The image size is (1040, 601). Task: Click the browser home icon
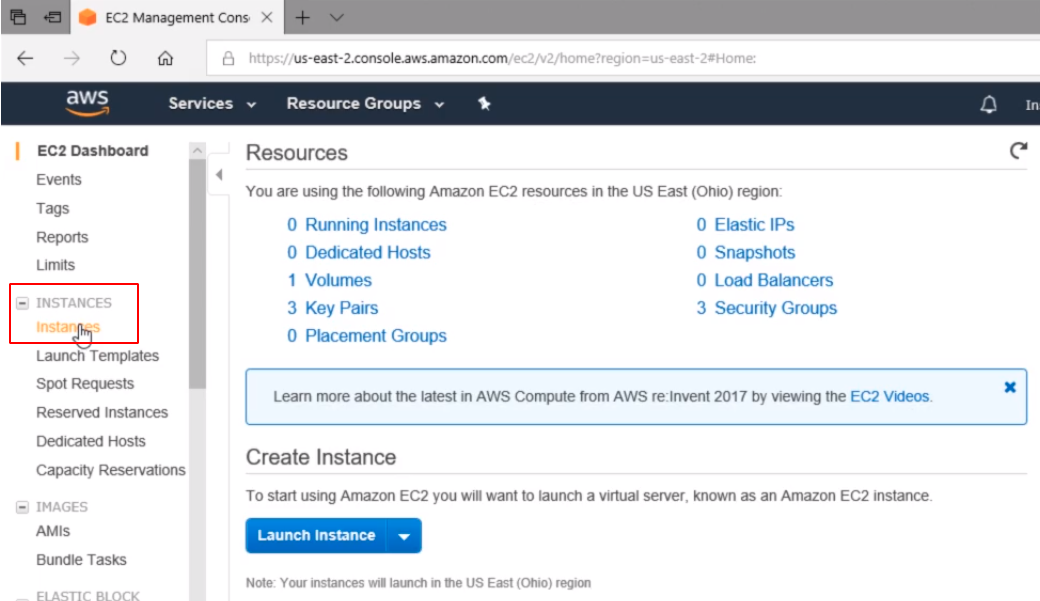[x=166, y=58]
